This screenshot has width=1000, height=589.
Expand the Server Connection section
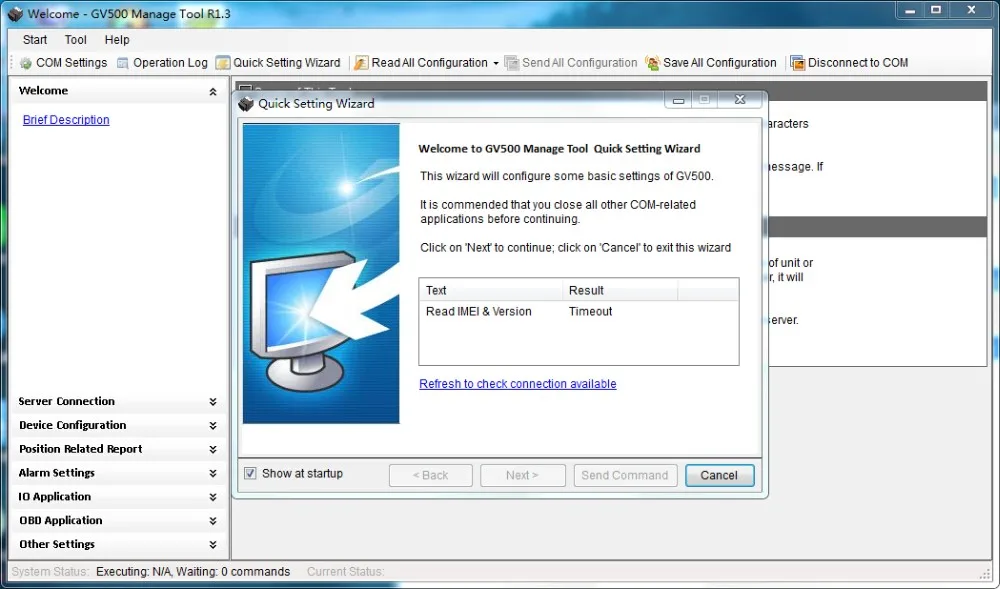click(x=212, y=402)
